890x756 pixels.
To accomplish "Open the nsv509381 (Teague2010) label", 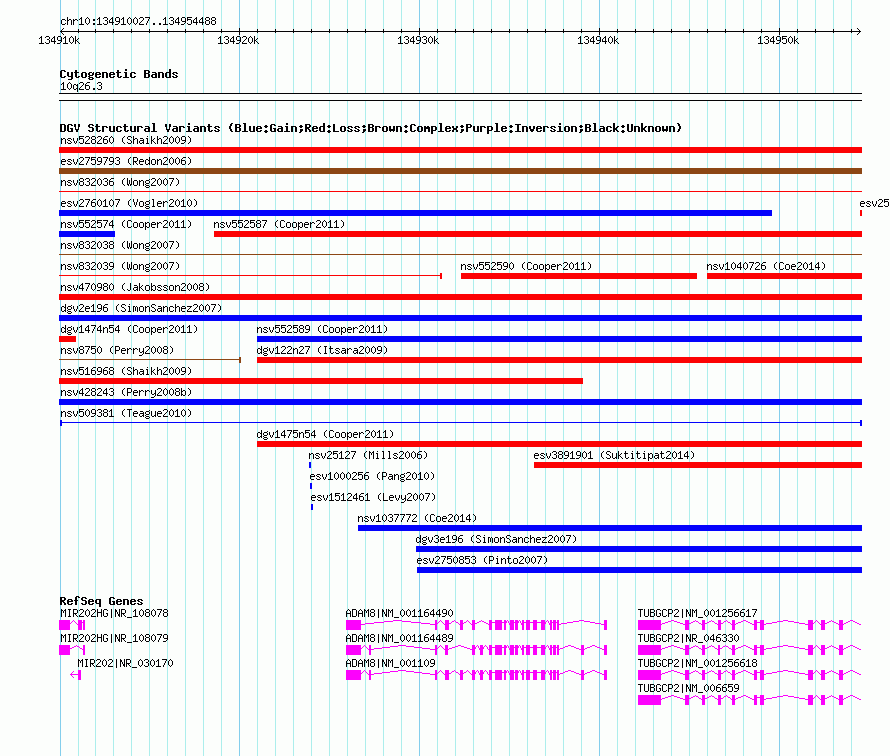I will tap(126, 413).
